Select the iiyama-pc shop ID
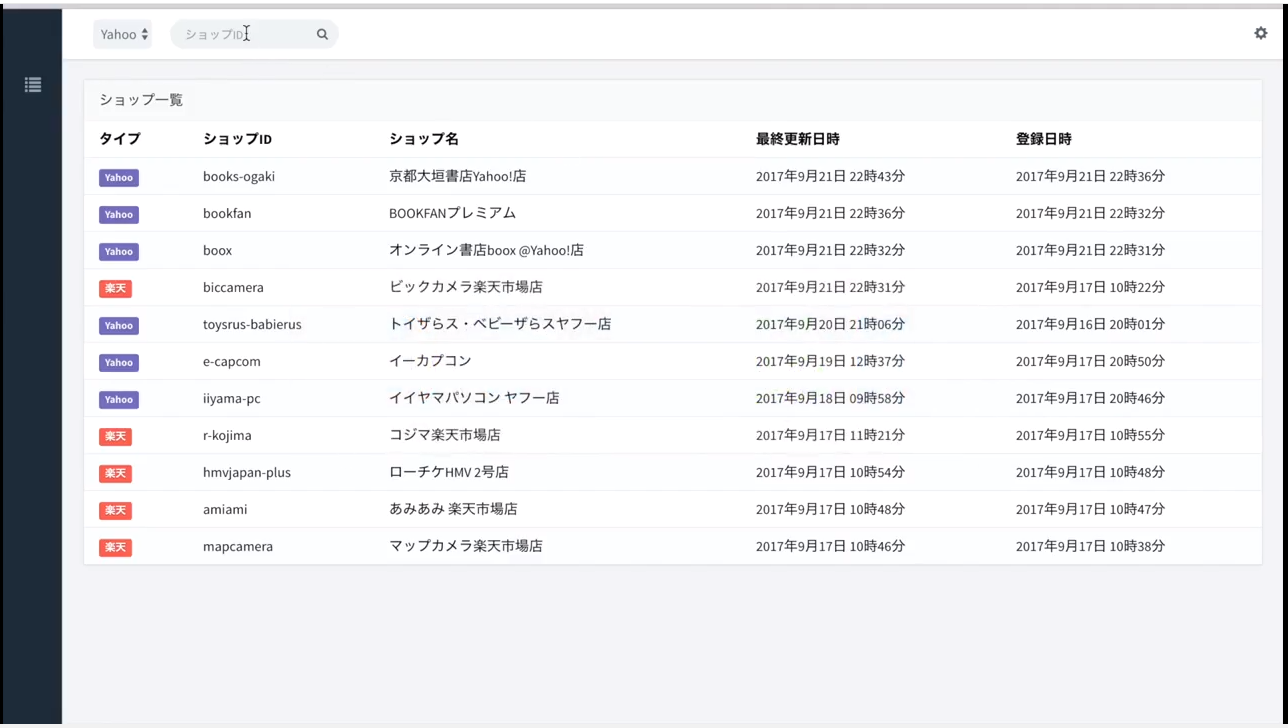Screen dimensions: 1288x728 (x=231, y=398)
